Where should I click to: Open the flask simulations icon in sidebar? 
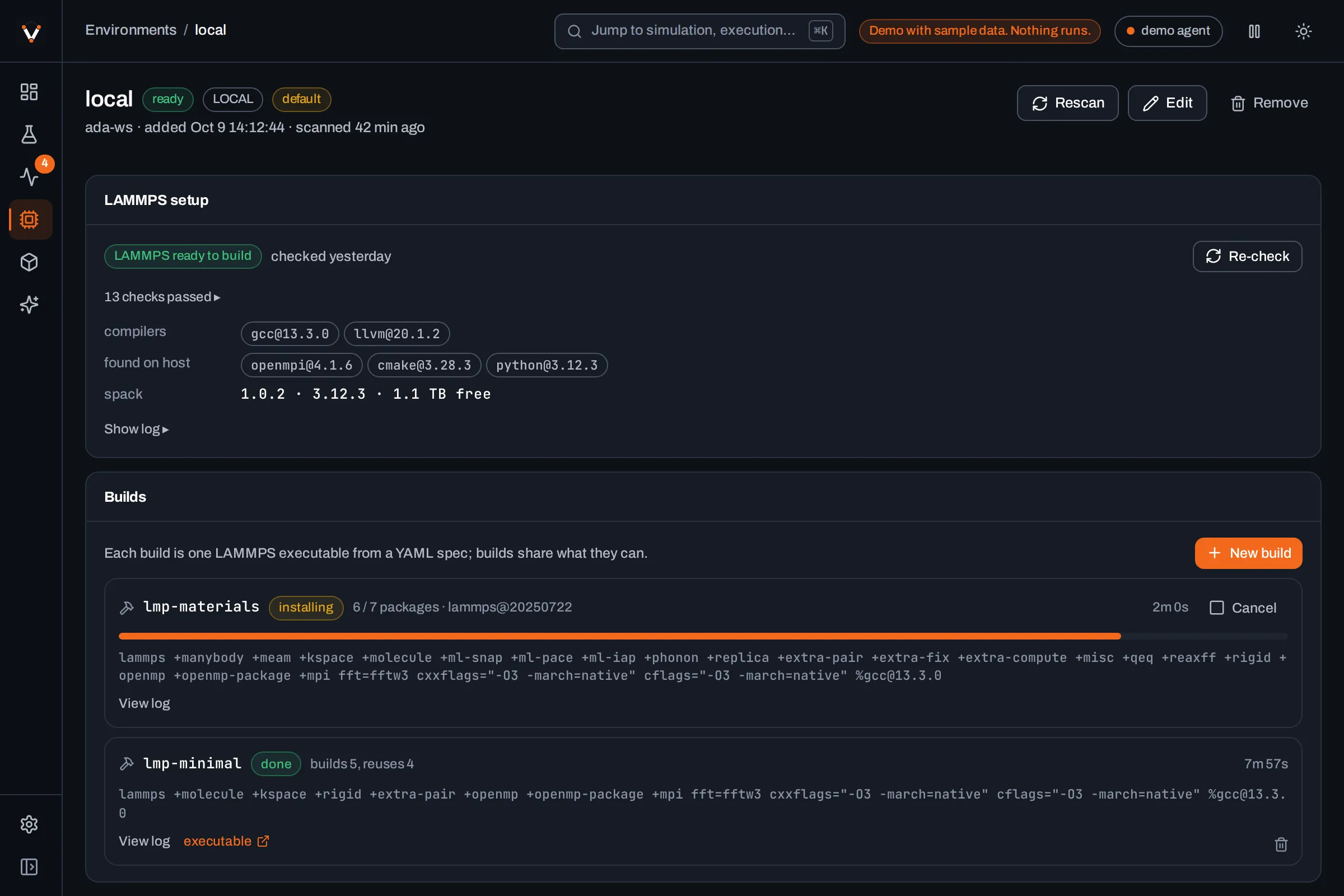click(29, 134)
